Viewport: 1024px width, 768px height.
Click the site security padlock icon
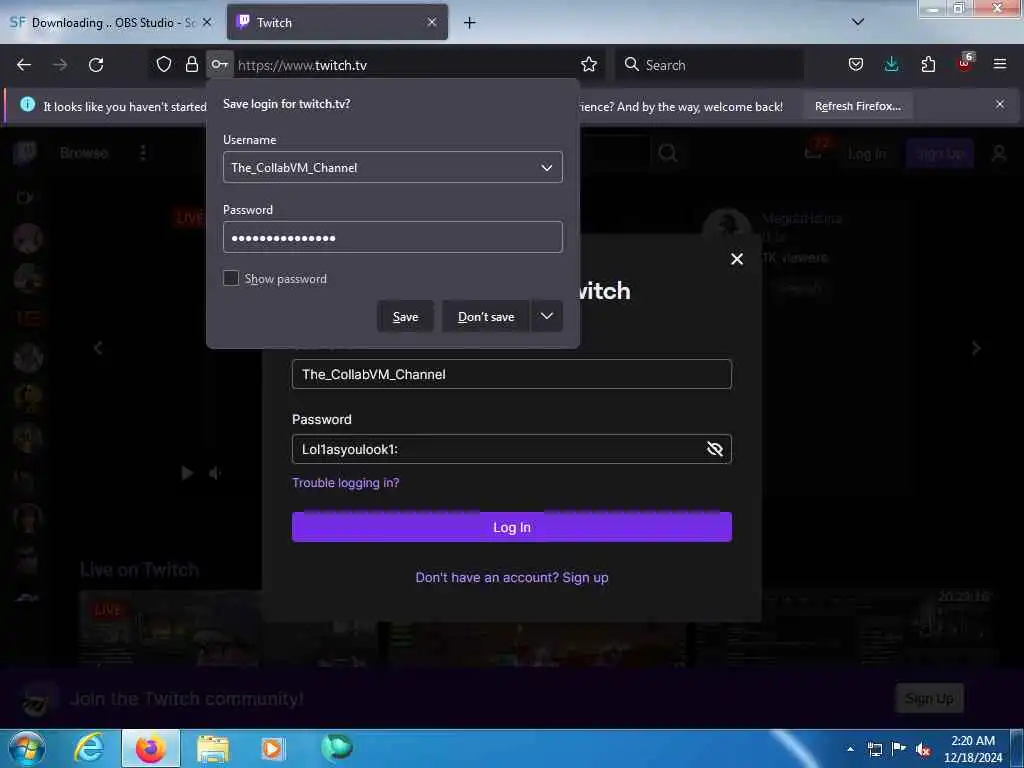191,65
